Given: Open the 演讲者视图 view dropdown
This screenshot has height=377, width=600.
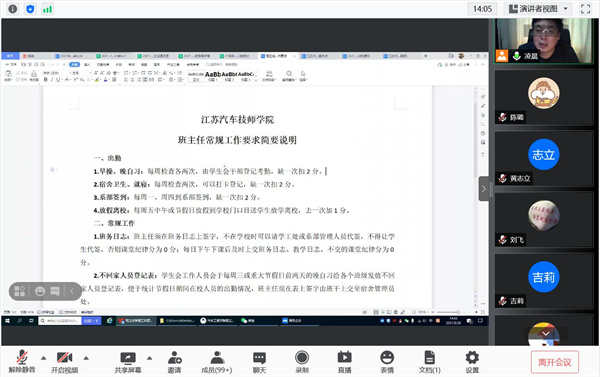Looking at the screenshot, I should (538, 9).
